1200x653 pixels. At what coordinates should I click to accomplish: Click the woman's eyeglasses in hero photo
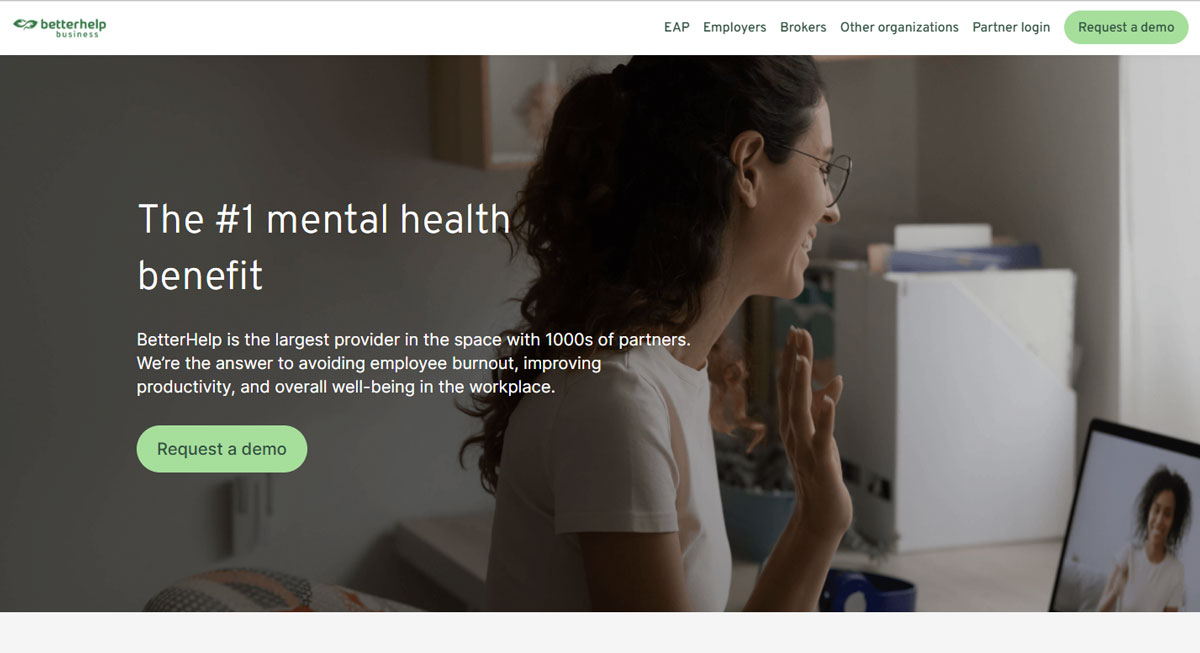825,174
